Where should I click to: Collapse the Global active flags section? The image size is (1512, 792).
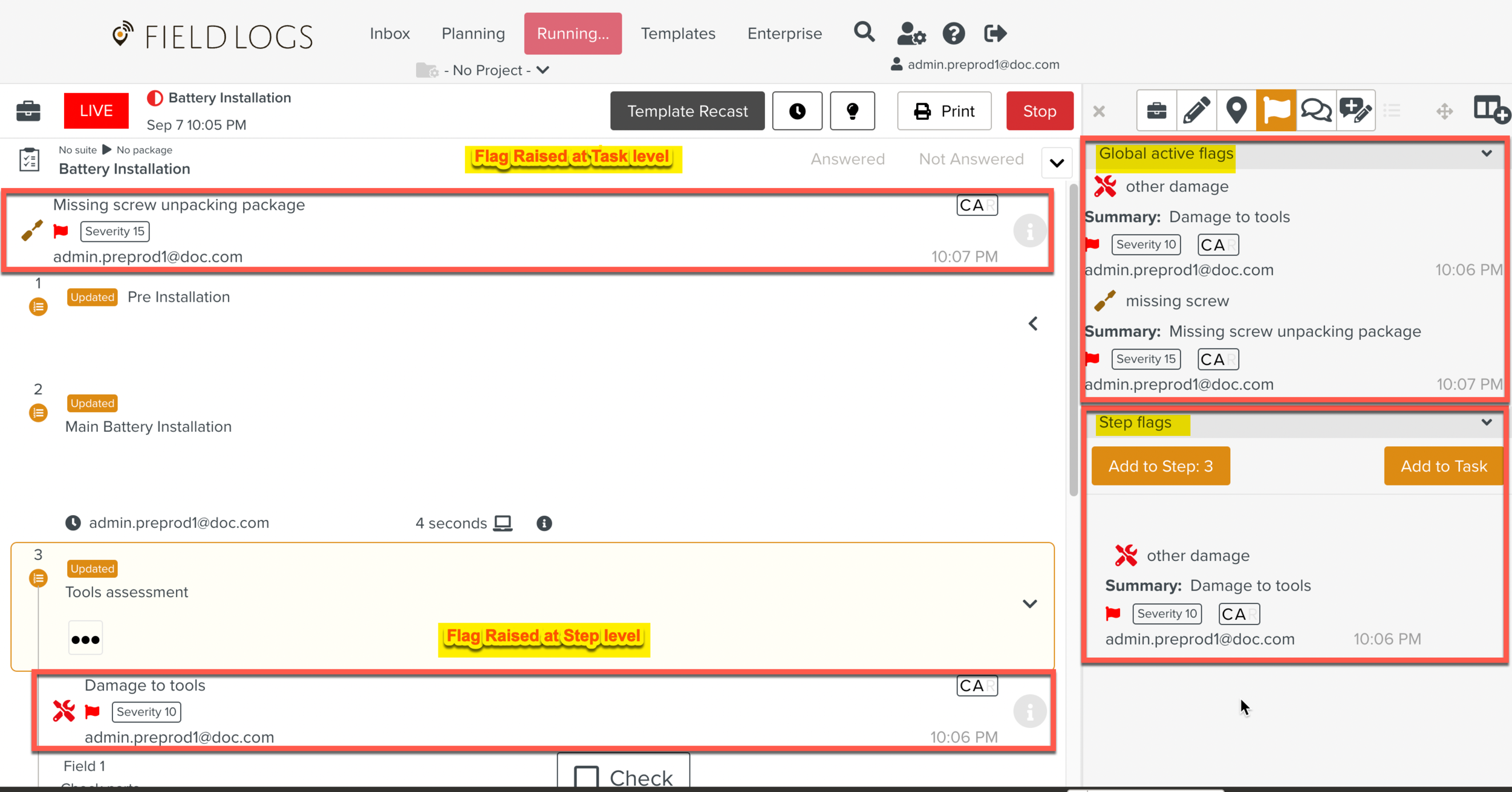point(1486,154)
